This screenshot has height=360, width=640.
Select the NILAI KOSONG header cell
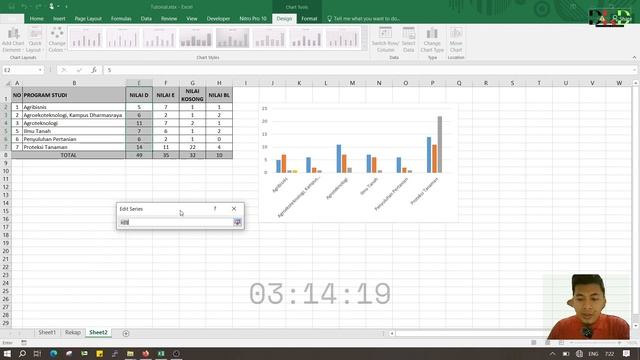click(x=192, y=95)
